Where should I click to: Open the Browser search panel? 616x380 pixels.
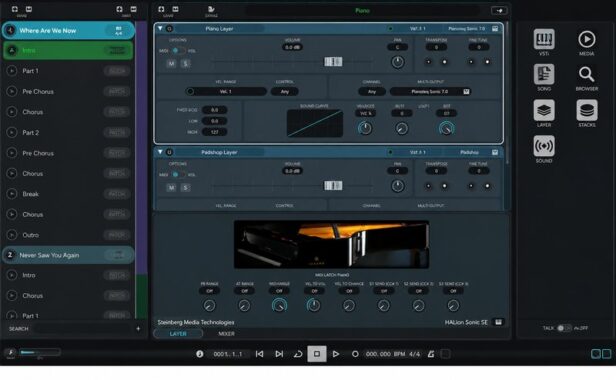586,74
